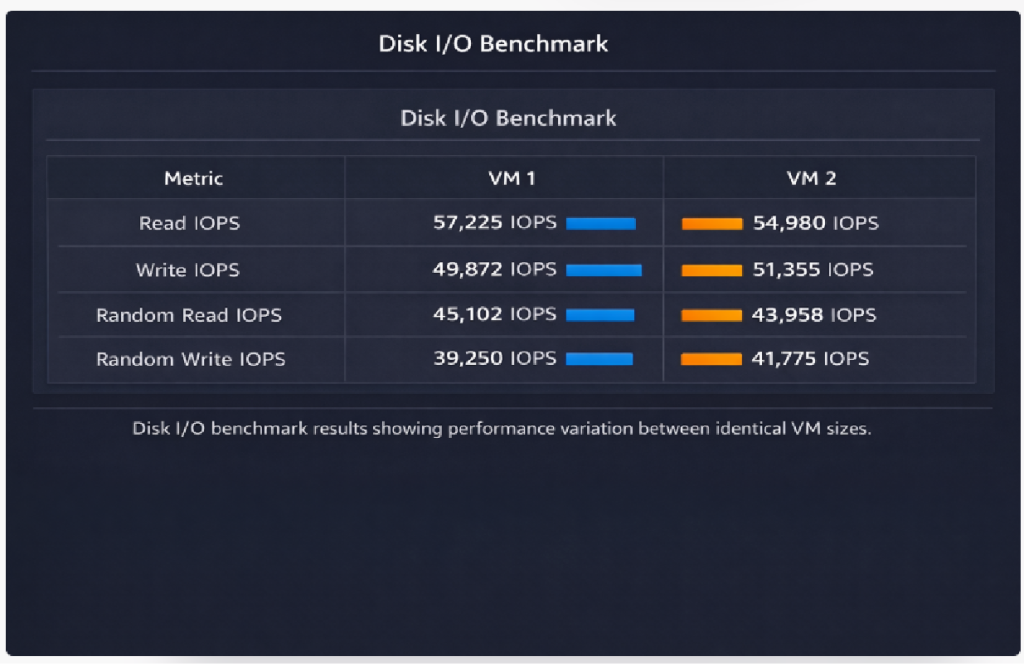The image size is (1024, 671).
Task: Click the 54,980 IOPS value
Action: (x=815, y=223)
